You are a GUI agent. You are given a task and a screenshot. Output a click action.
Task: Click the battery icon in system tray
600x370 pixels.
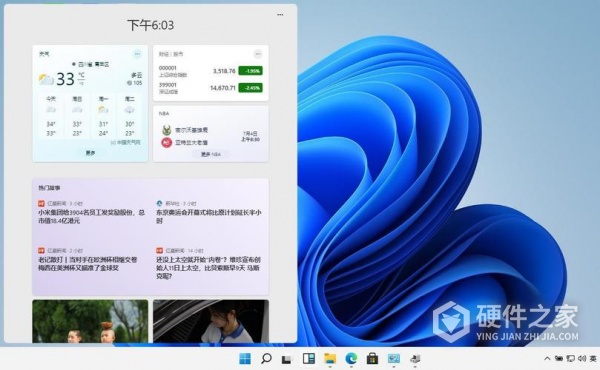[x=559, y=358]
